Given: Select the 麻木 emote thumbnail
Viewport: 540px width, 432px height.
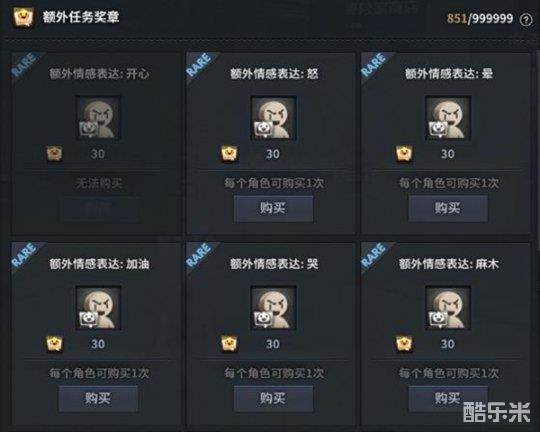Looking at the screenshot, I should (448, 308).
